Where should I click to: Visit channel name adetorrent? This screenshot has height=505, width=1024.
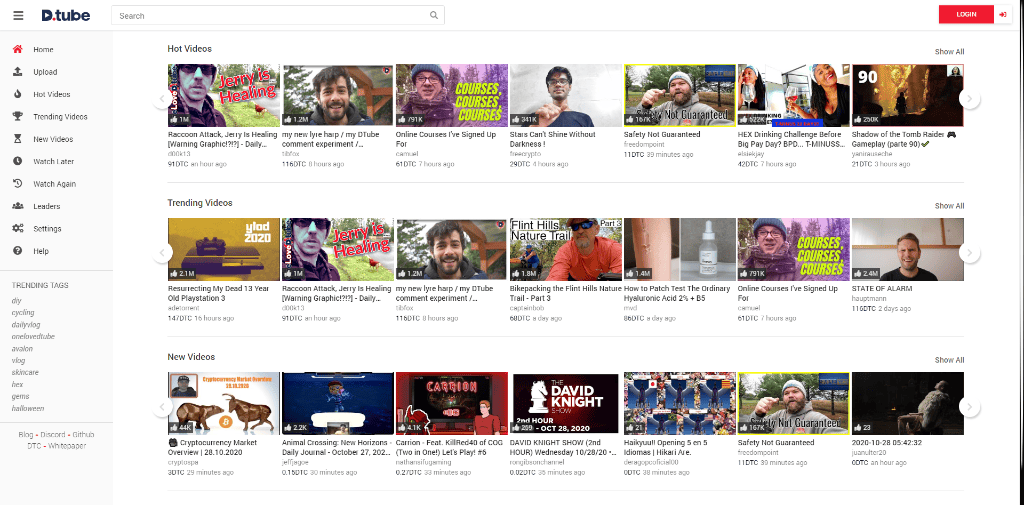(x=185, y=307)
